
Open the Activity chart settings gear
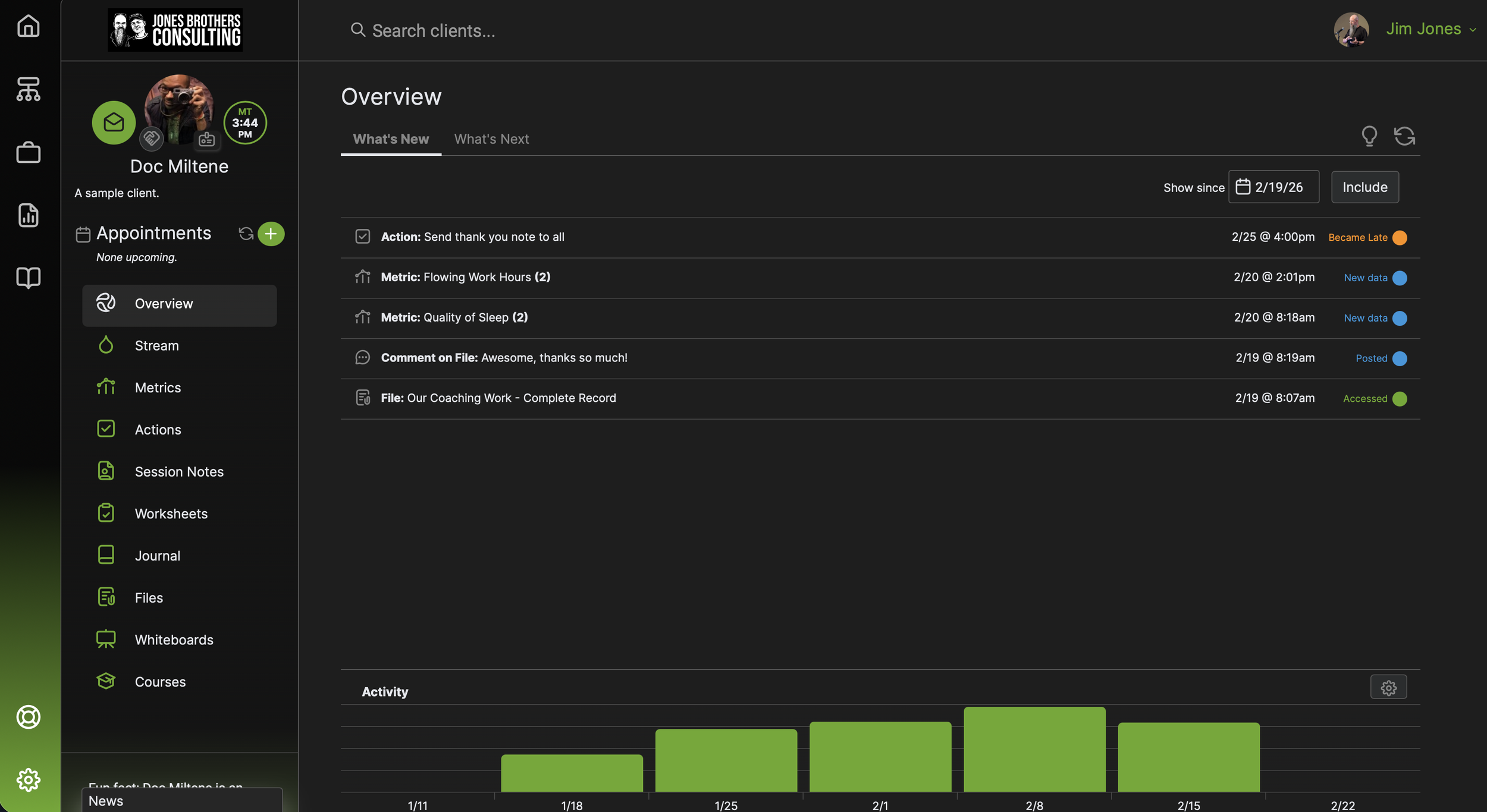click(x=1388, y=687)
